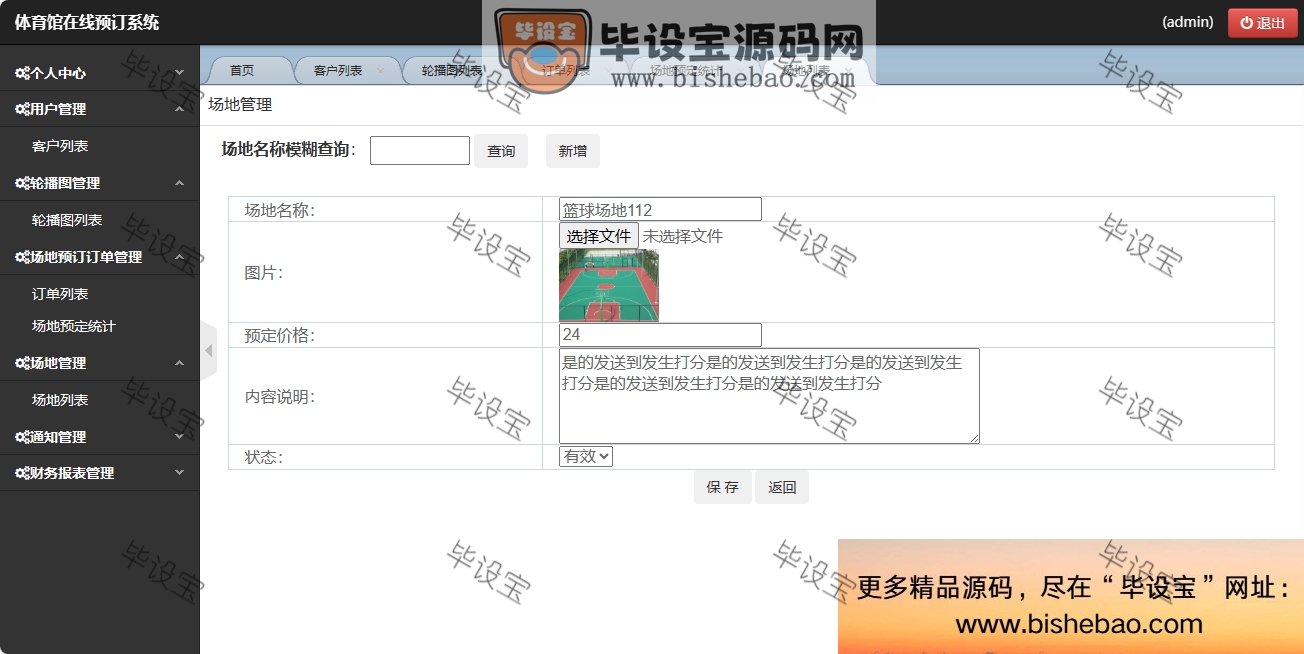
Task: Open 场地预定统计 in the sidebar
Action: [74, 326]
